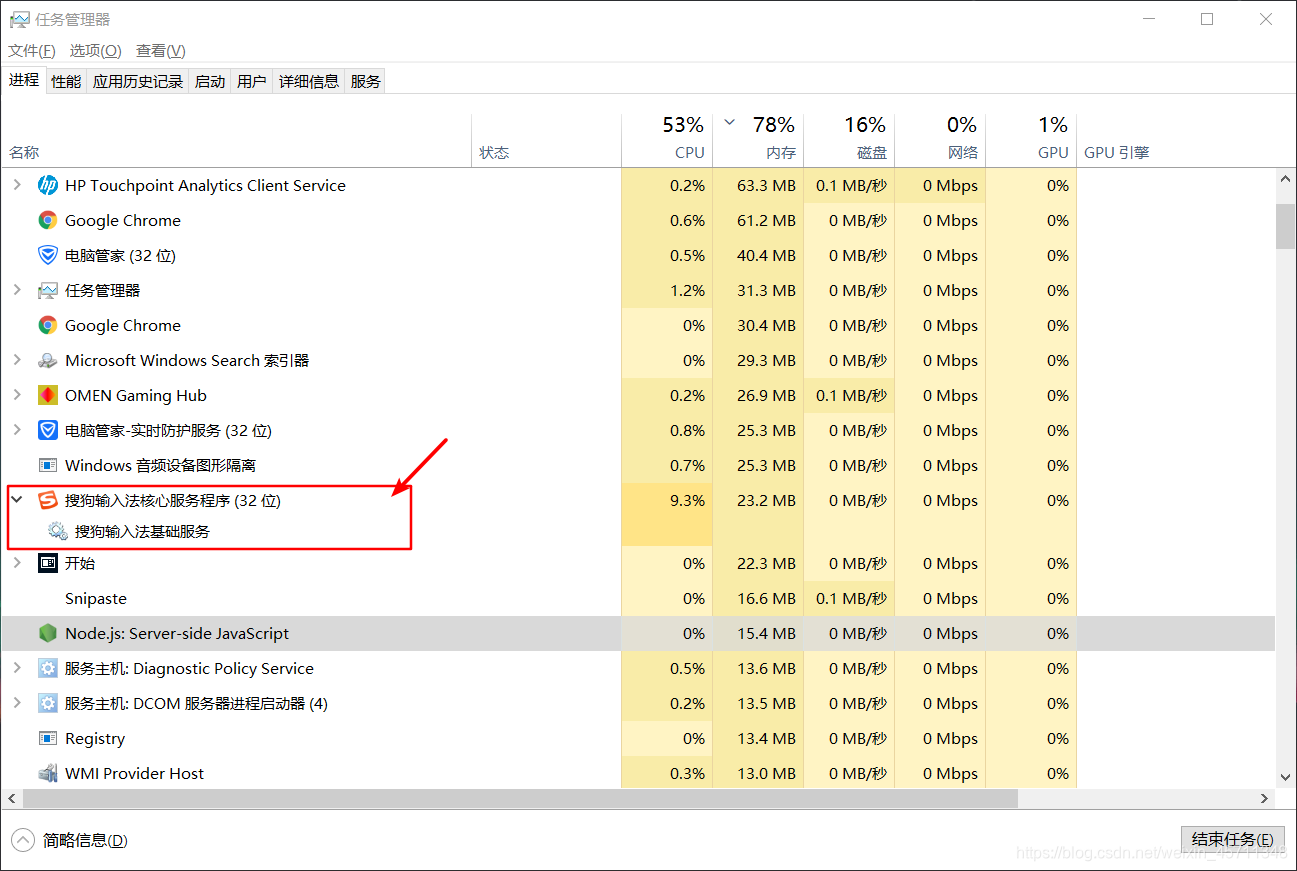
Task: Select the 进程 tab
Action: [24, 80]
